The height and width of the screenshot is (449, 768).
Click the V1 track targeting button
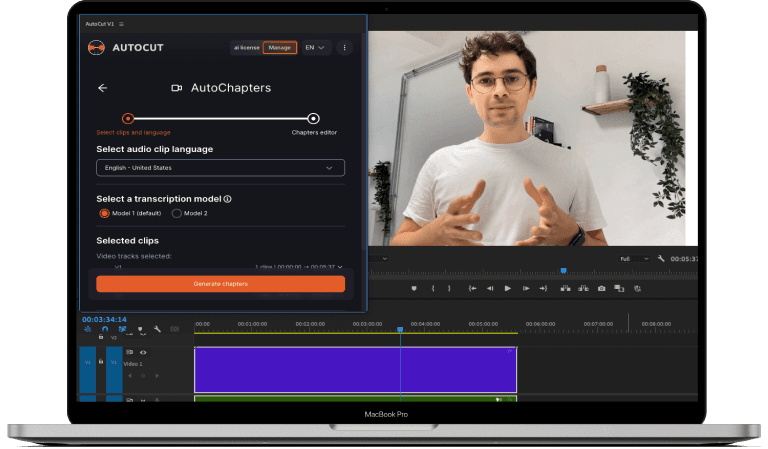114,370
